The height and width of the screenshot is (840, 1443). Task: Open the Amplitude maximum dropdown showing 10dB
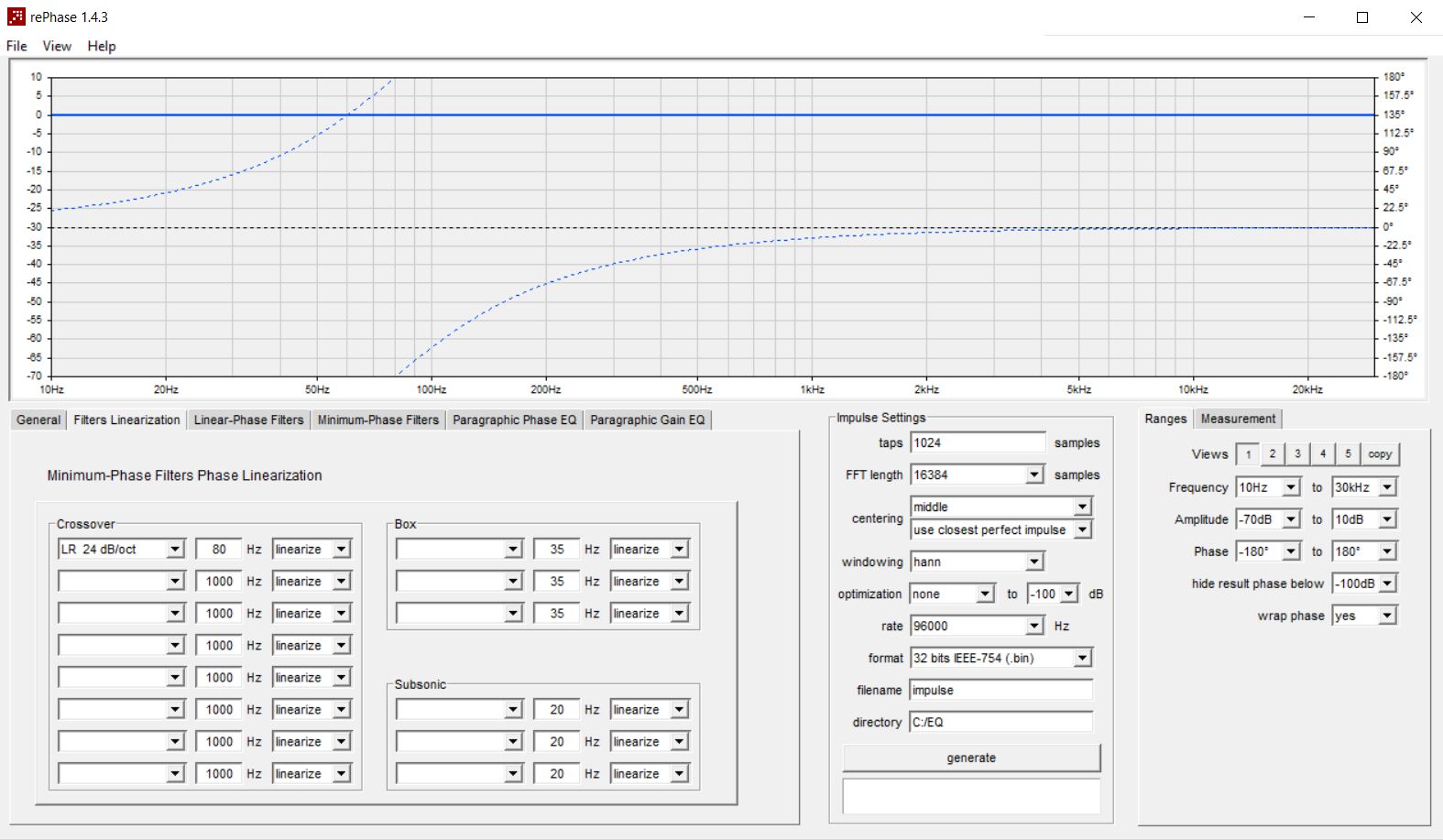tap(1365, 519)
